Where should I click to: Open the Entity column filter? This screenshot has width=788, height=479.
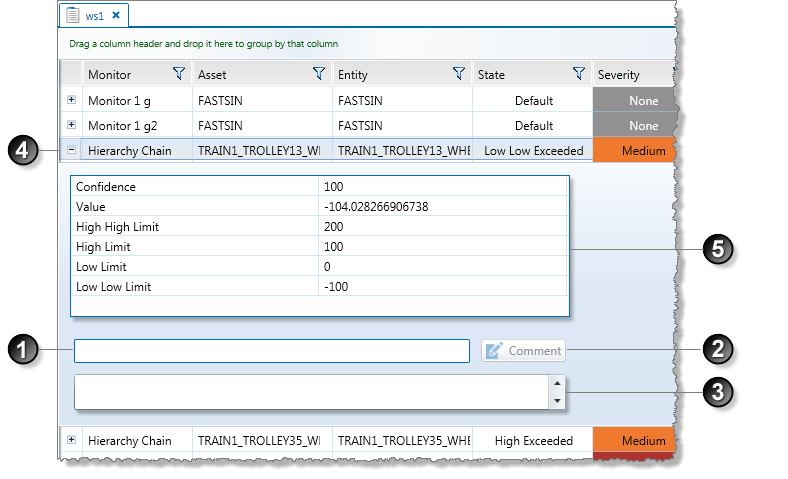pyautogui.click(x=458, y=74)
